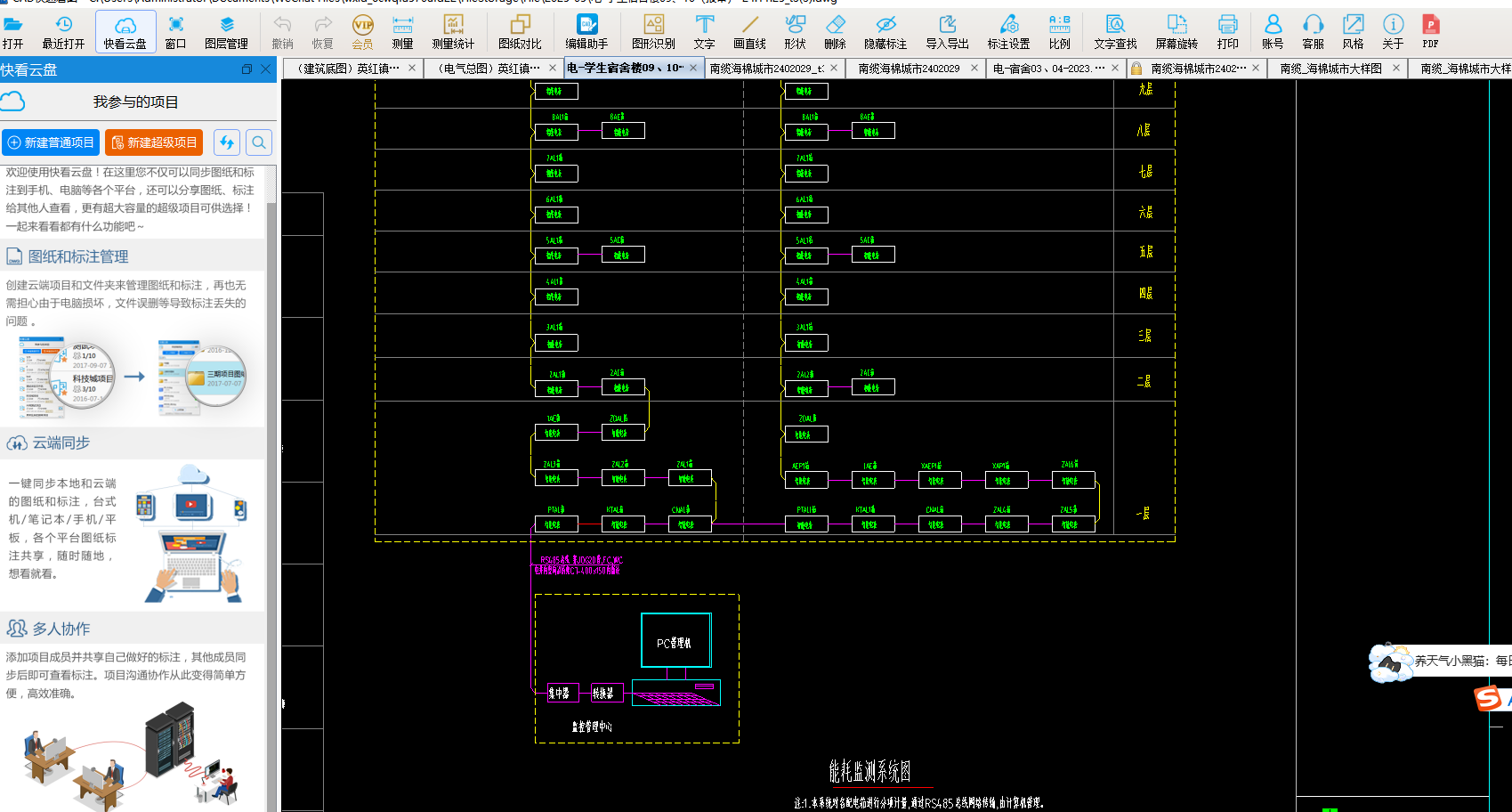This screenshot has height=812, width=1512.
Task: Click the 养天气小黑猫 weather widget
Action: [x=1440, y=662]
